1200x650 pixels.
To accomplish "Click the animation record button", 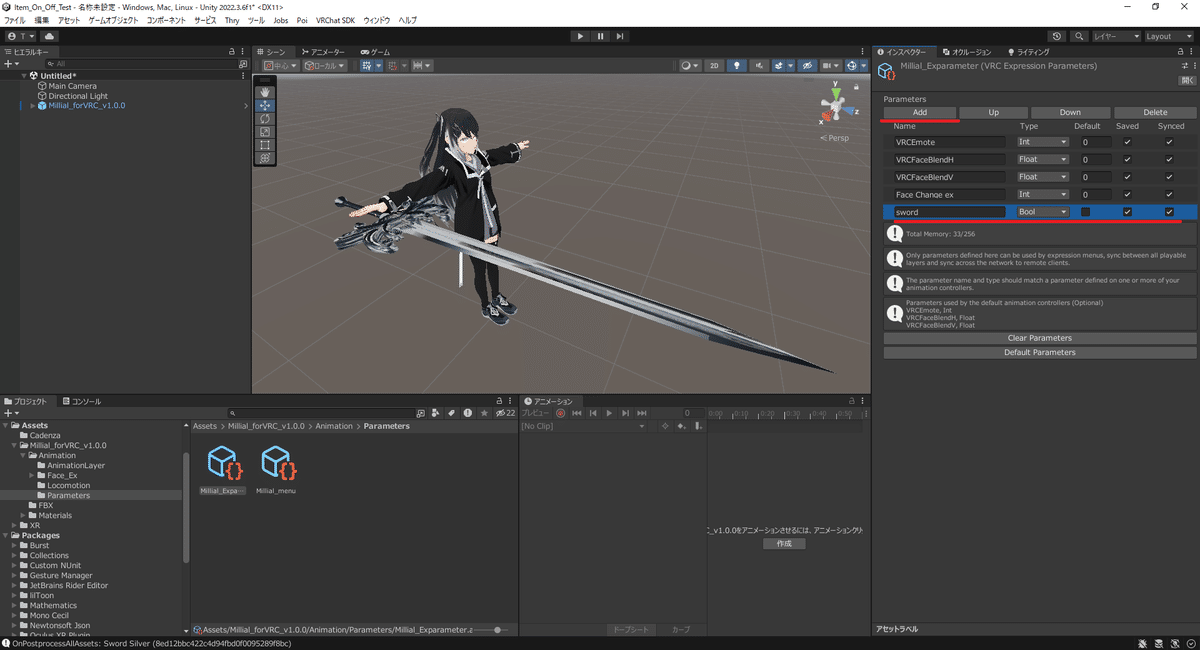I will 561,413.
